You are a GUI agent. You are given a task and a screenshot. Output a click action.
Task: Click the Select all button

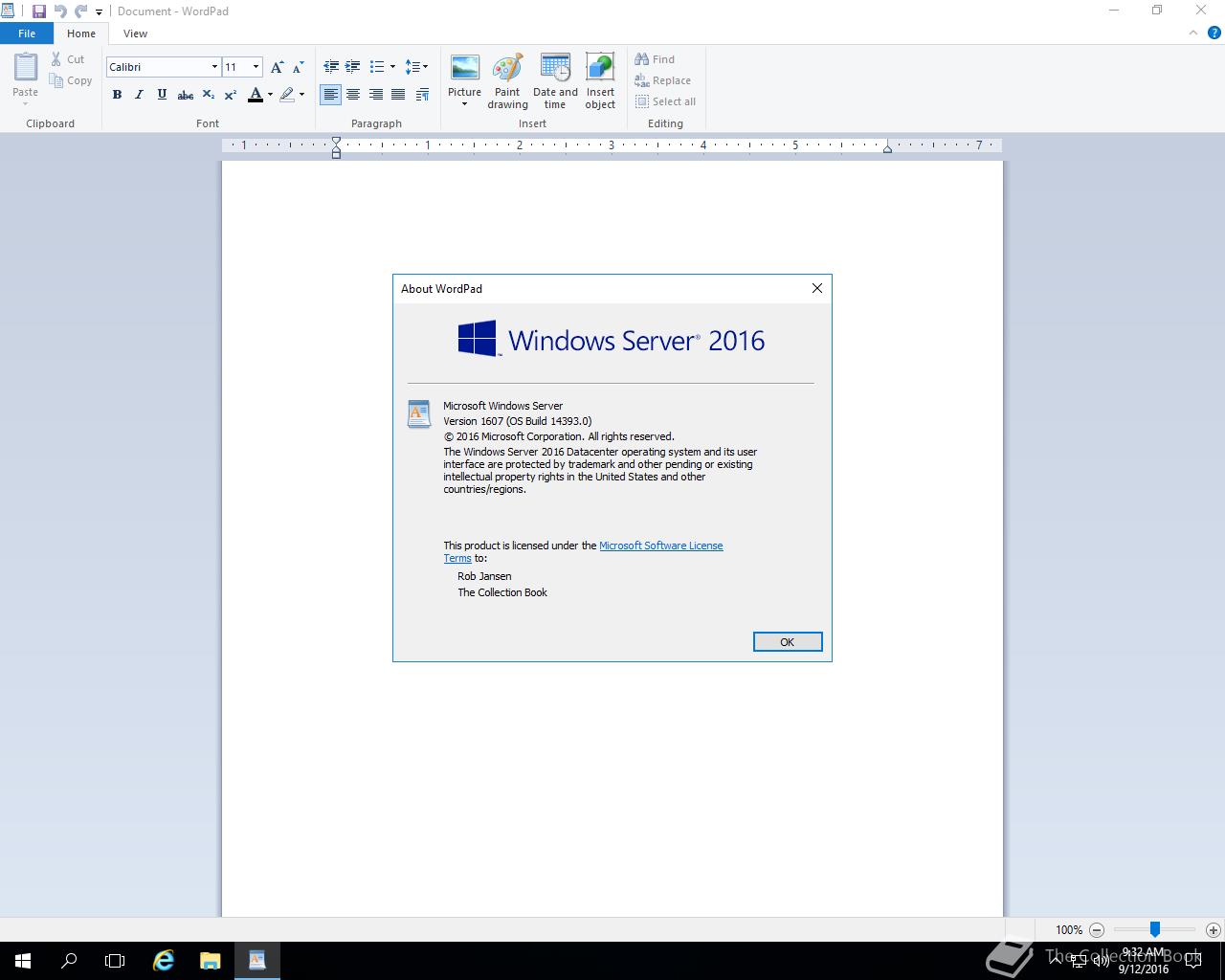click(x=665, y=101)
